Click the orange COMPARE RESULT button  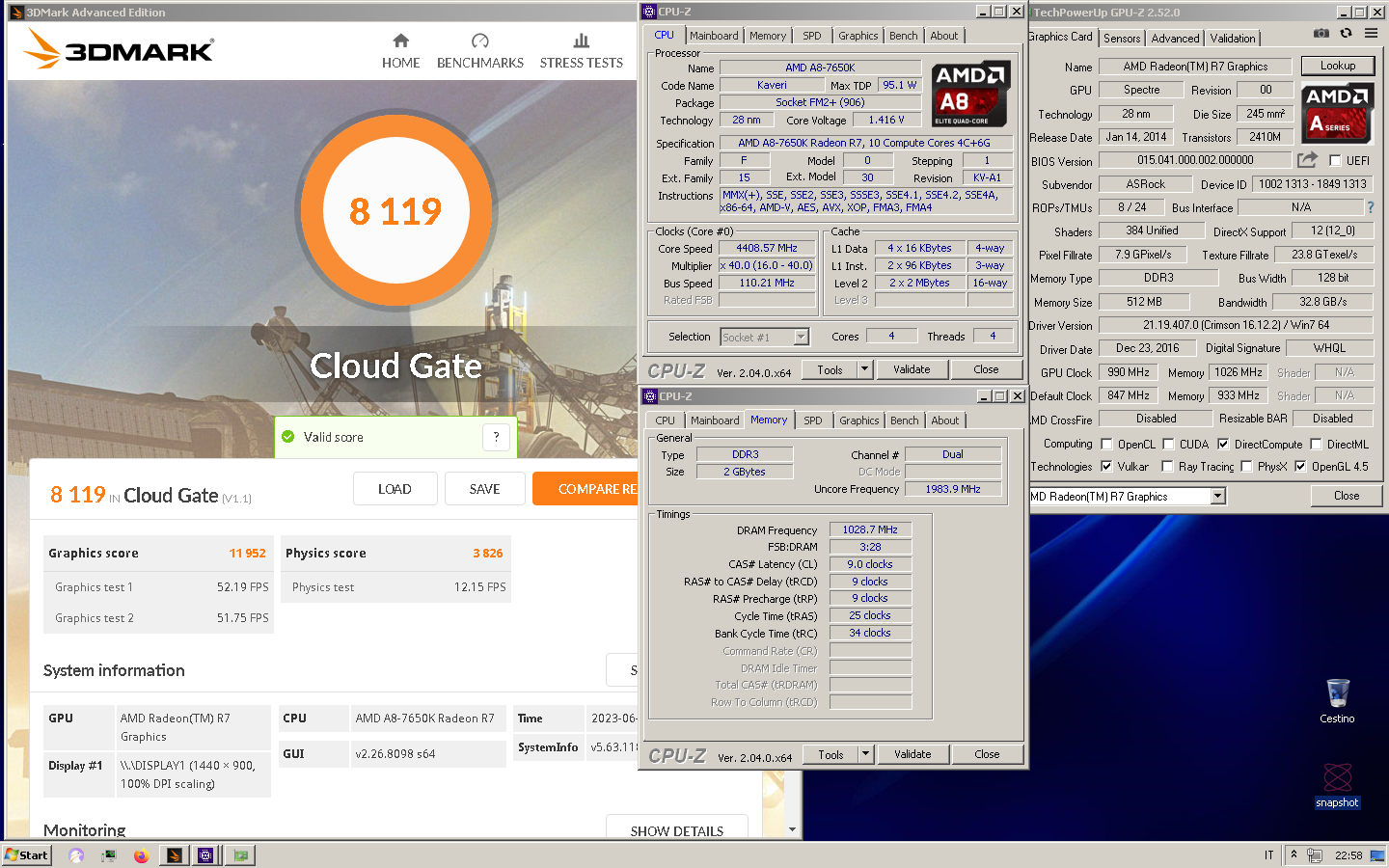[x=585, y=489]
